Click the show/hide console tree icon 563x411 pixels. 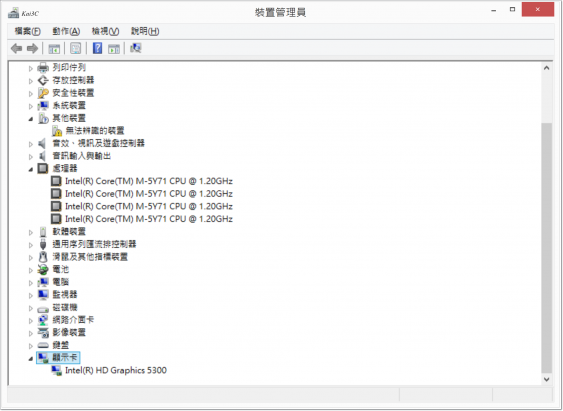point(54,48)
